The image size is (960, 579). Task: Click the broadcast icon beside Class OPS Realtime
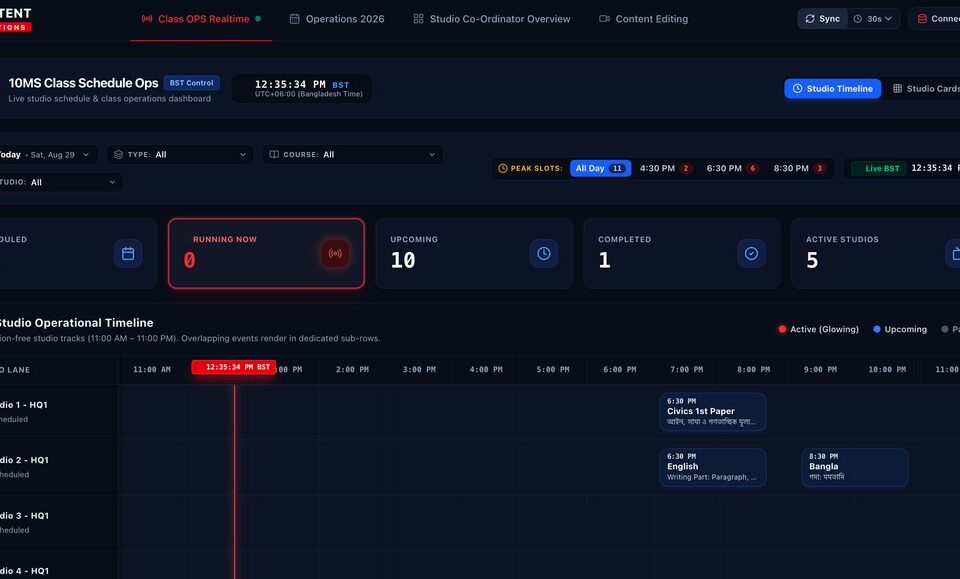point(147,19)
